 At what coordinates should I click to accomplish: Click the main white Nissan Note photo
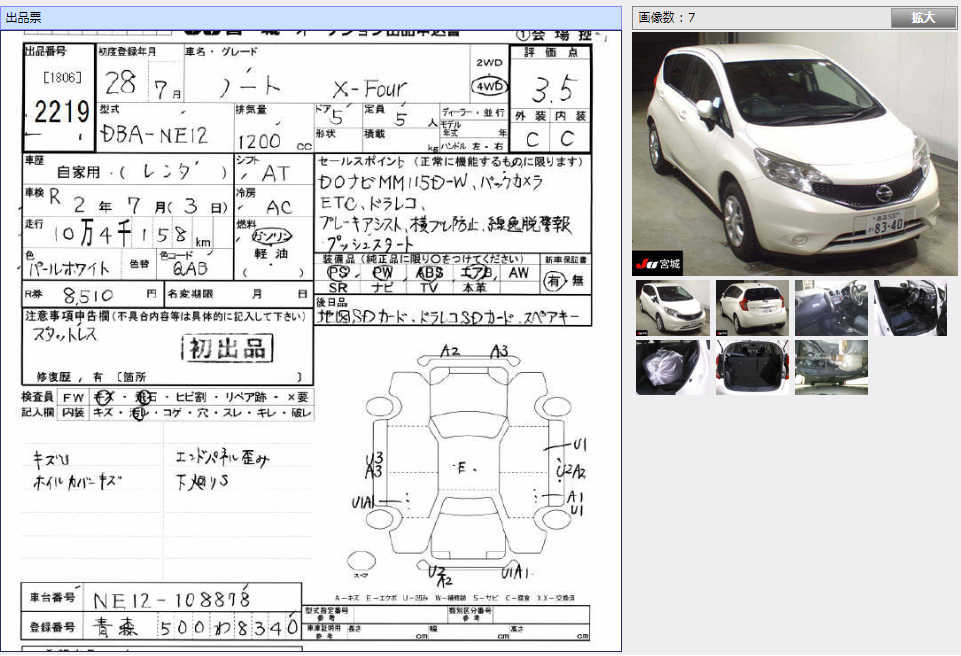pos(793,150)
